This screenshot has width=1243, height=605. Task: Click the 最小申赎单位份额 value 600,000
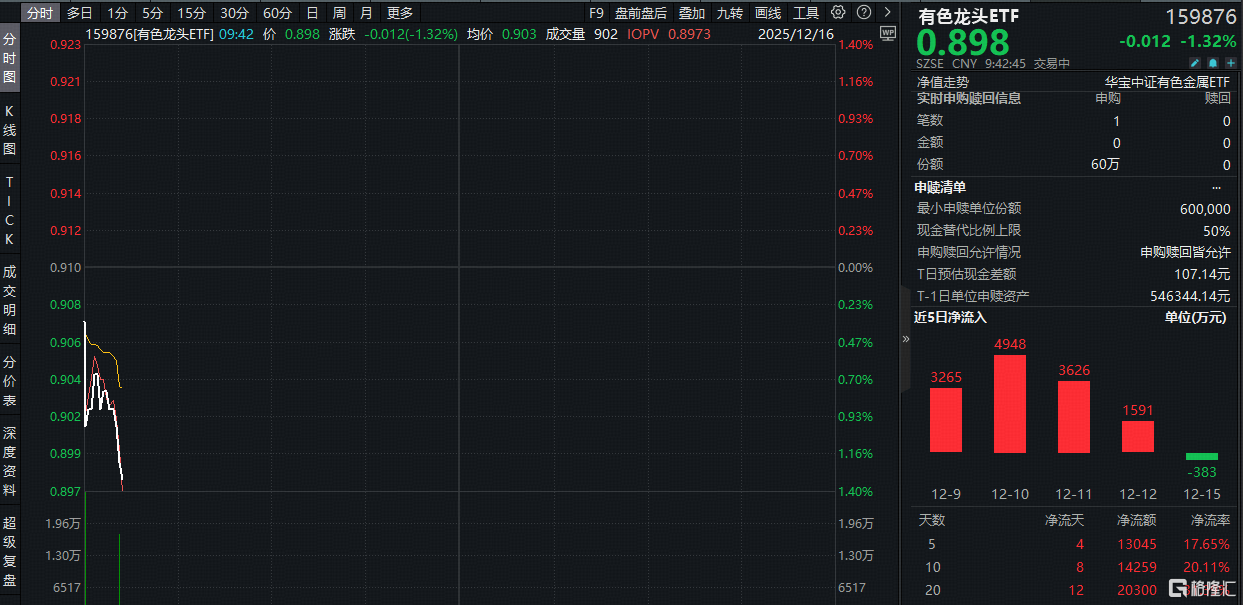[x=1205, y=208]
